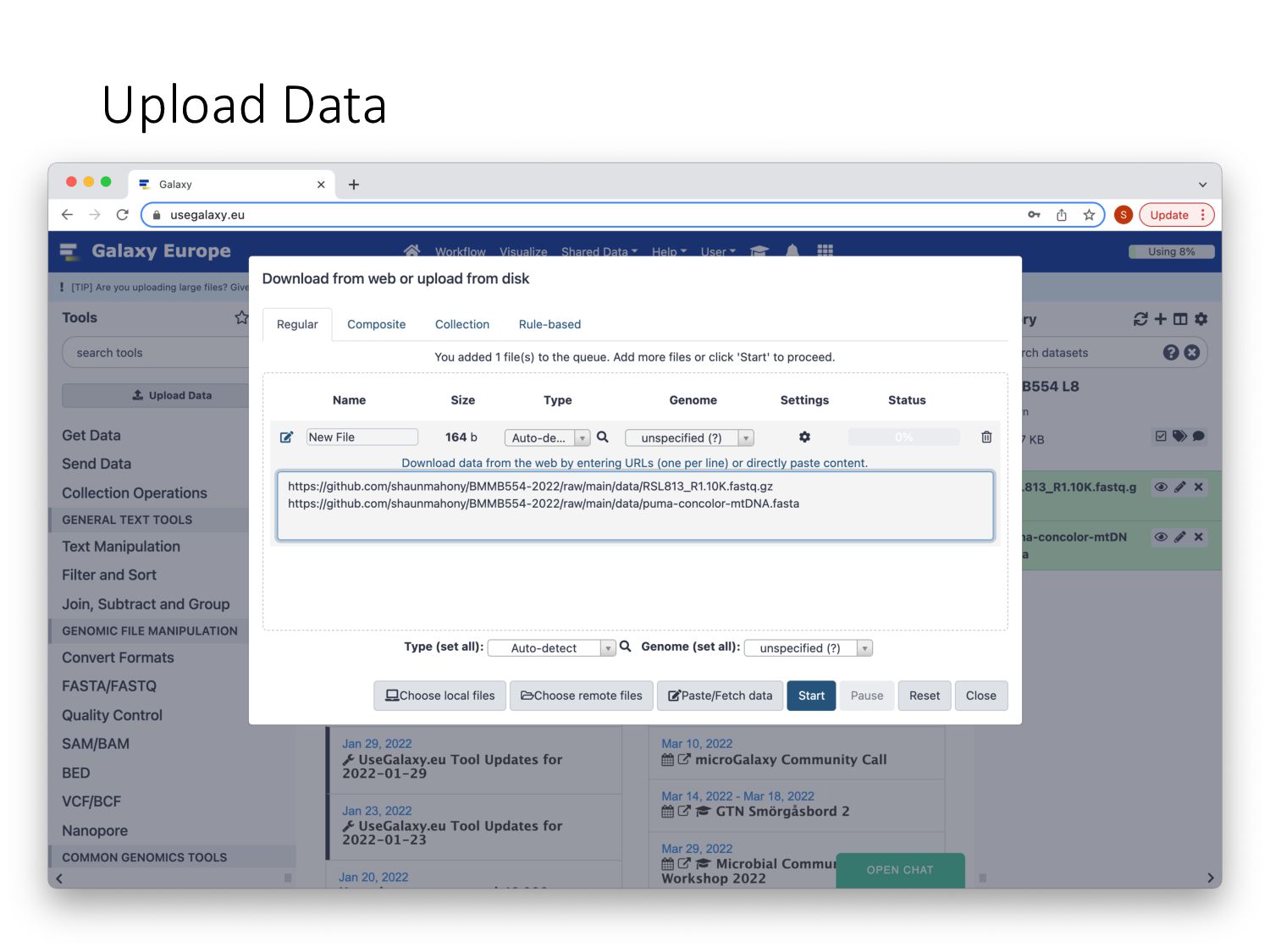Switch to the Regular tab

(x=297, y=325)
